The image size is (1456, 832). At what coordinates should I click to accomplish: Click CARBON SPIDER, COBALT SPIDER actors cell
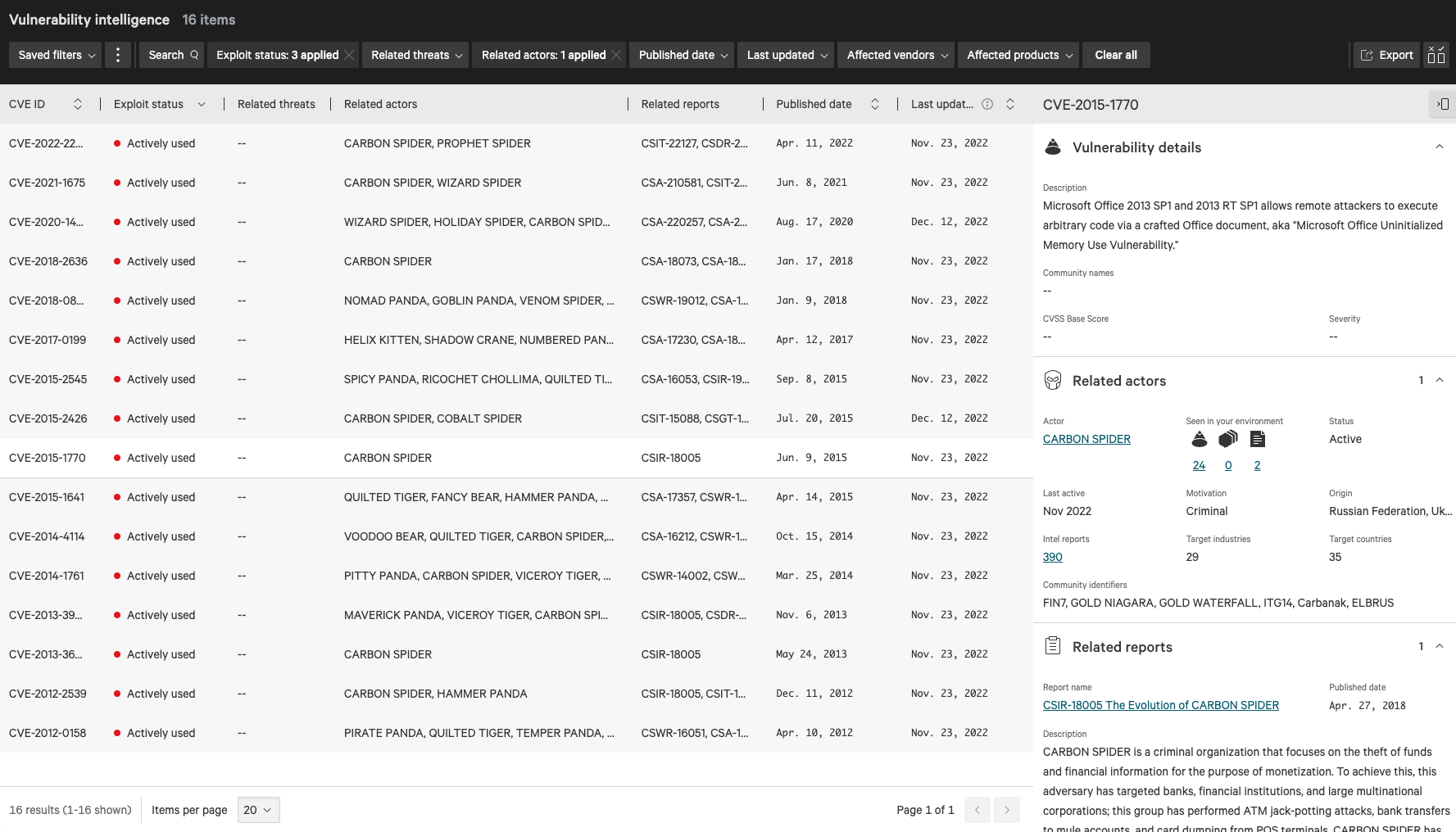[x=433, y=418]
